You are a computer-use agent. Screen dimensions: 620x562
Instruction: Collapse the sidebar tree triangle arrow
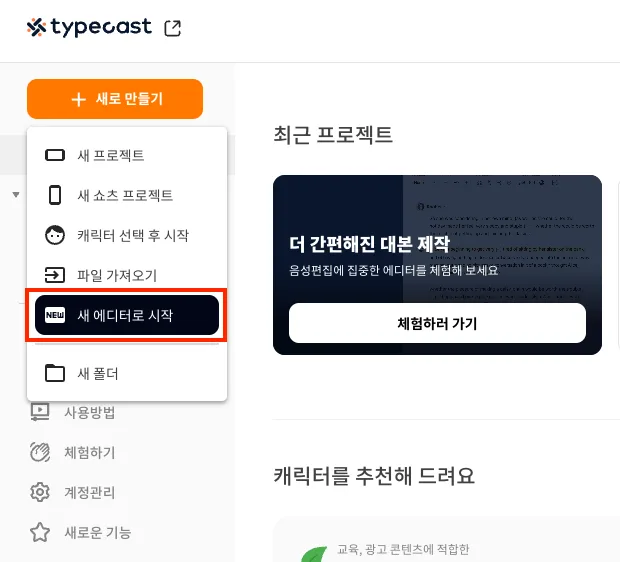[16, 195]
